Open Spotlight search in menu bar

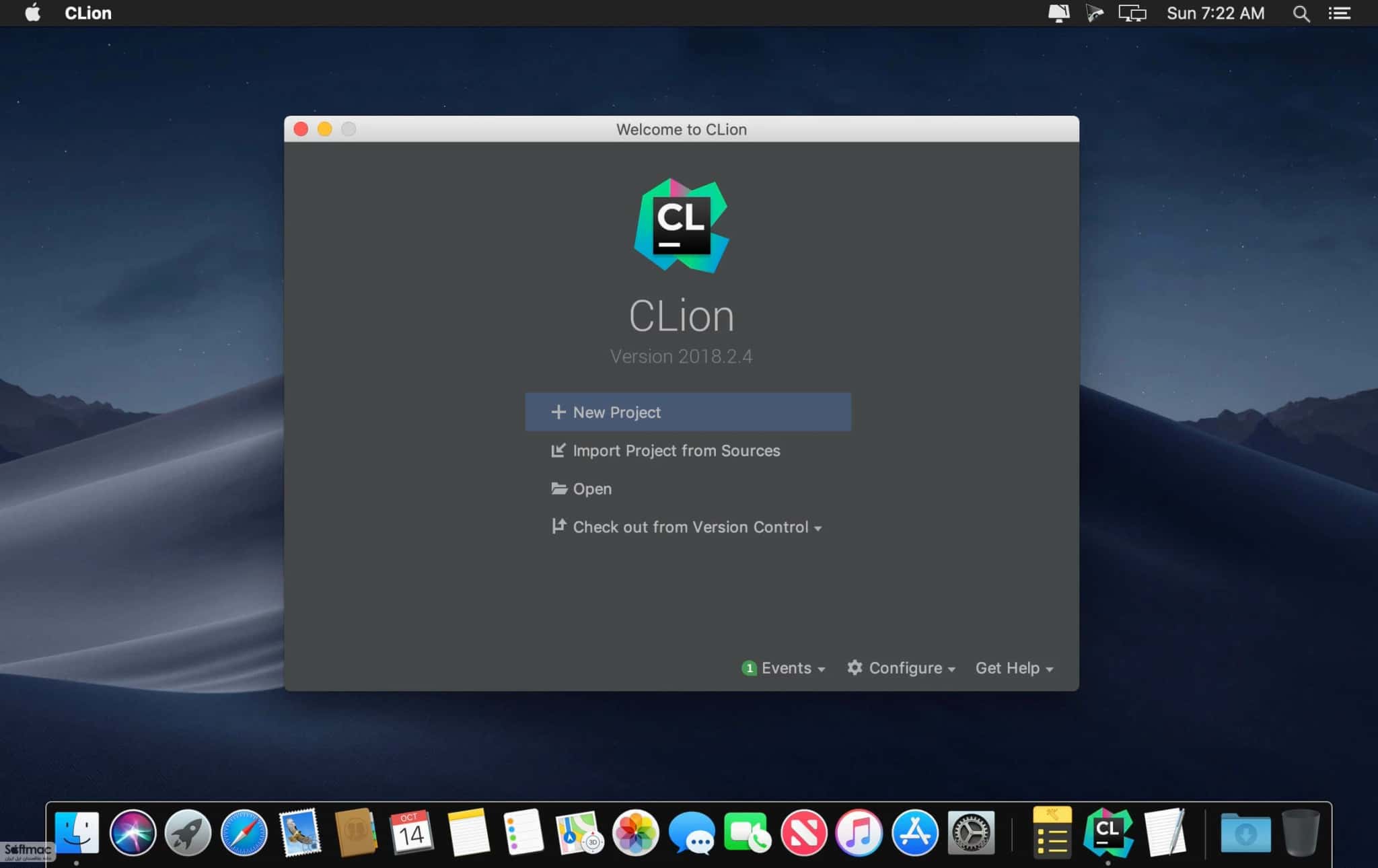[x=1301, y=13]
